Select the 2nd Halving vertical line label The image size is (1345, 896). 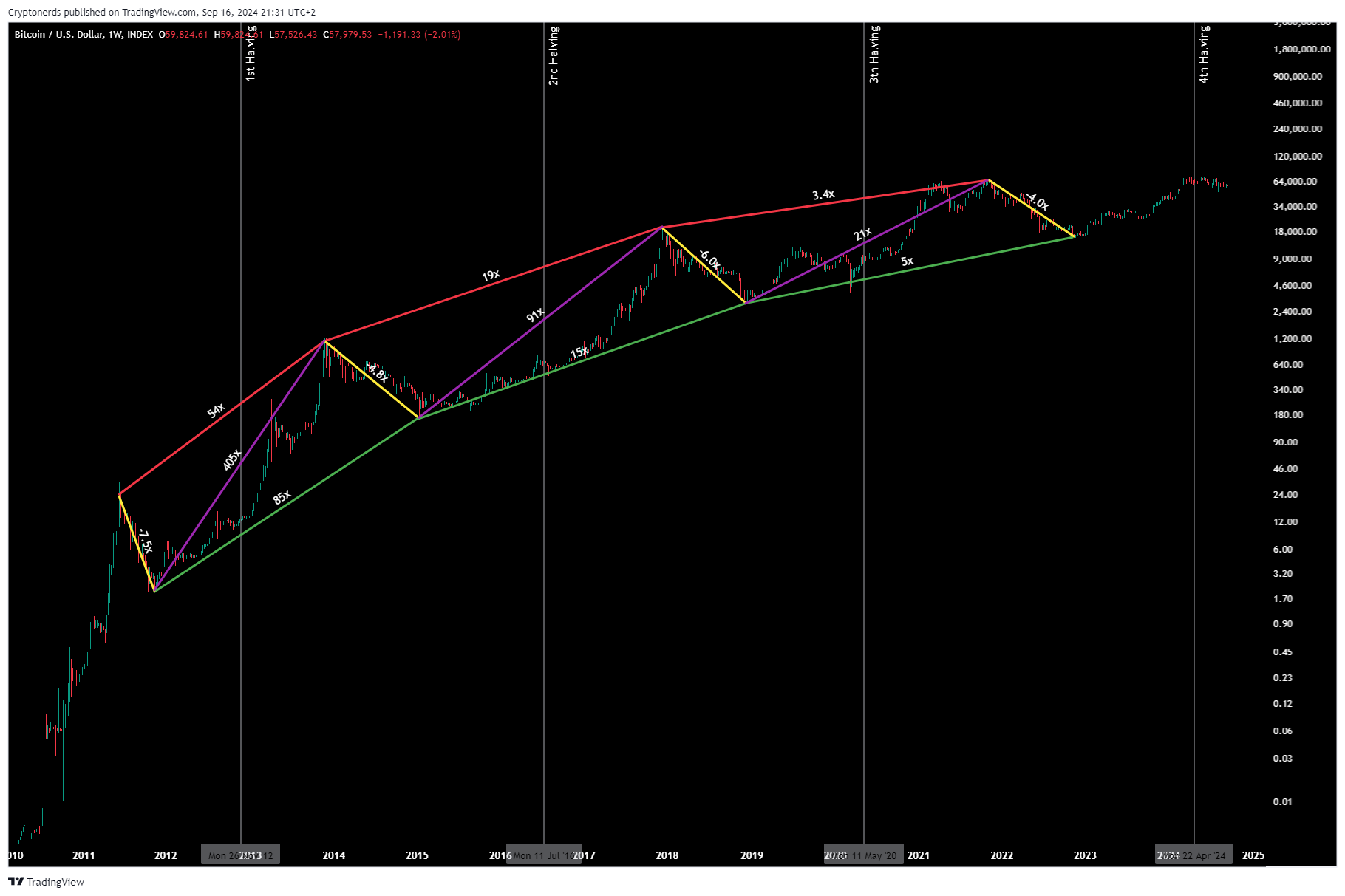coord(554,55)
